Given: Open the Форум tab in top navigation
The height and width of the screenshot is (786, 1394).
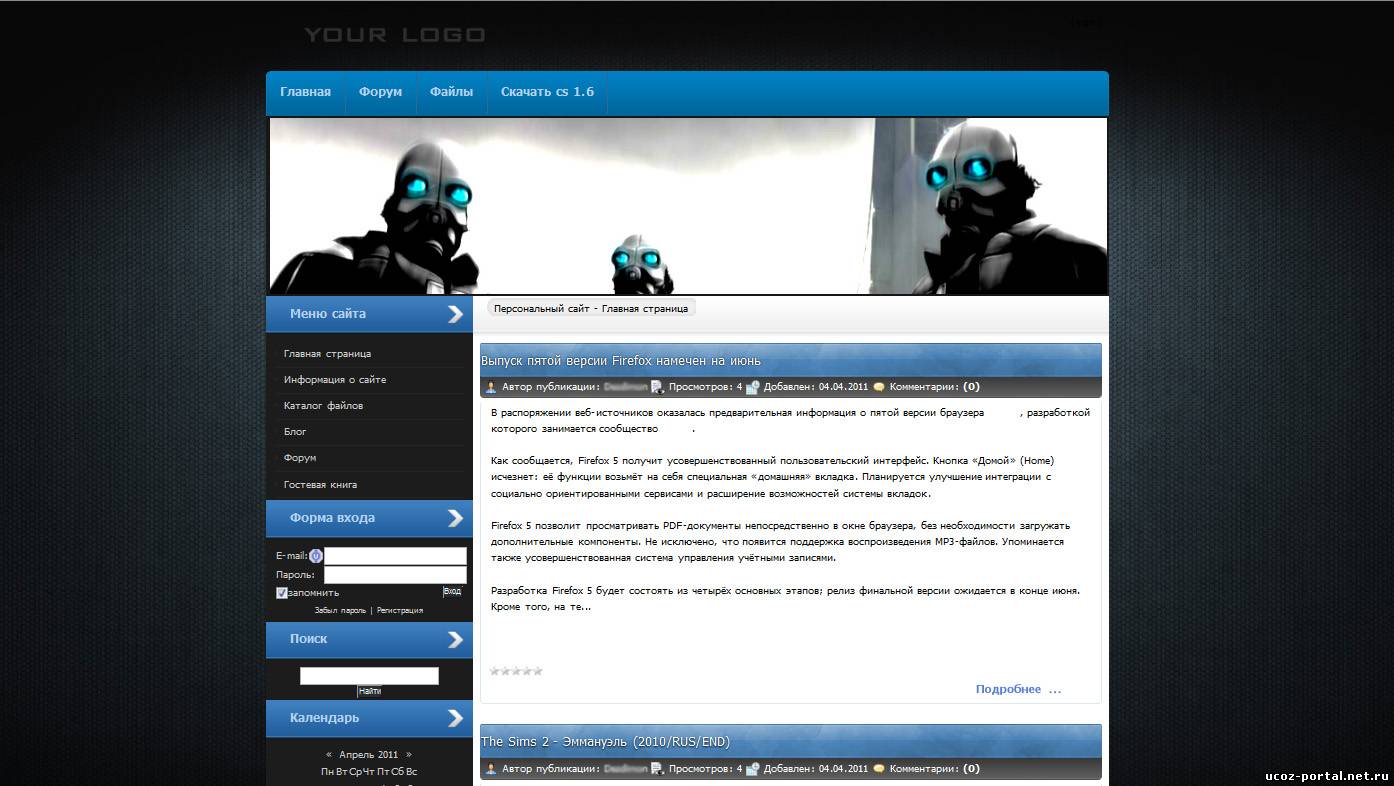Looking at the screenshot, I should (380, 92).
